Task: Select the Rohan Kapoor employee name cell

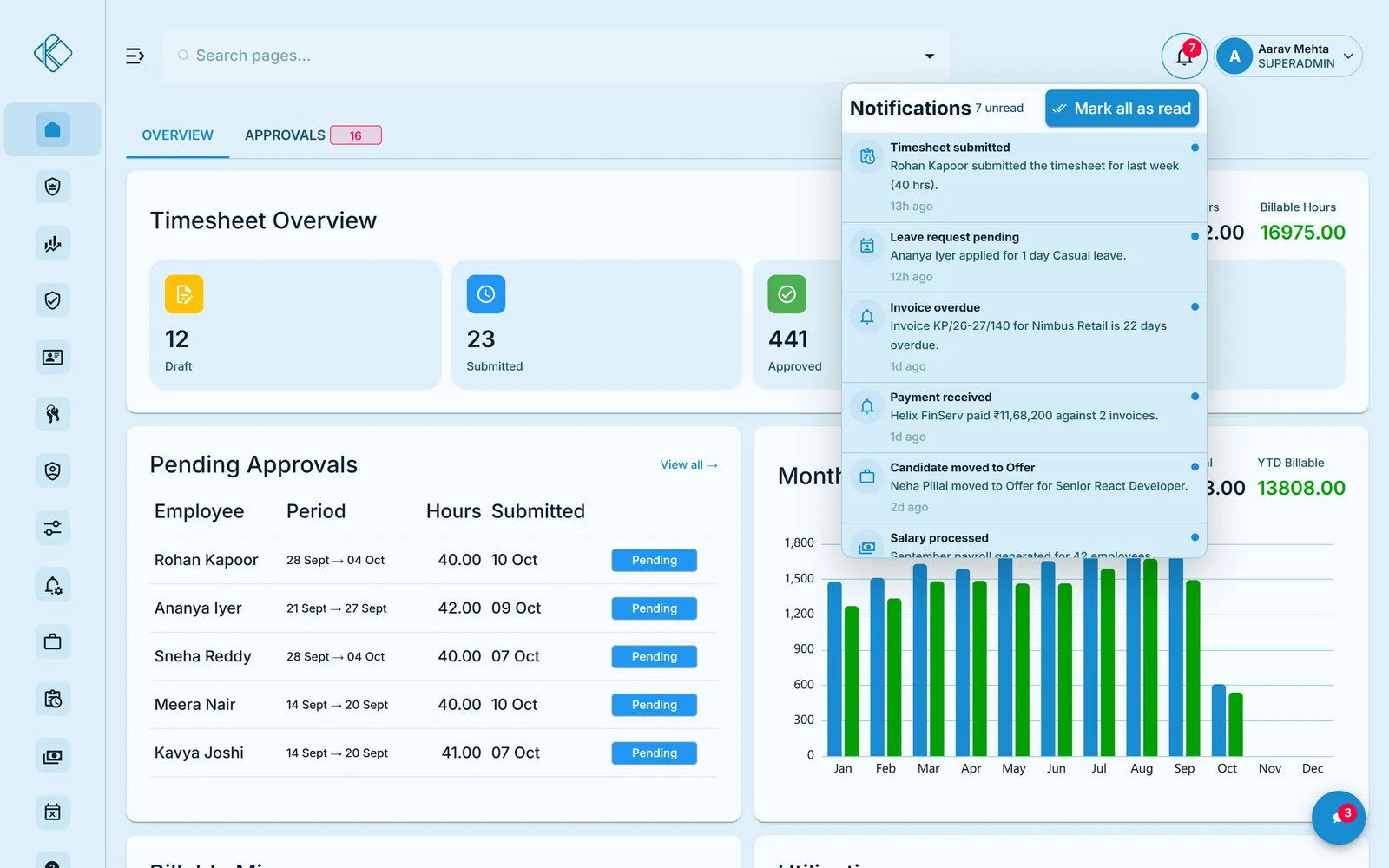Action: point(207,561)
